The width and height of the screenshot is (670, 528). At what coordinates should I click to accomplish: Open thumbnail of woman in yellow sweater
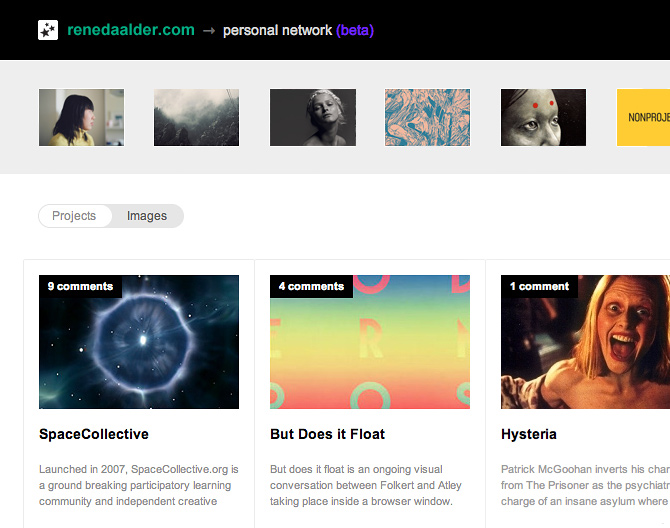[x=82, y=117]
